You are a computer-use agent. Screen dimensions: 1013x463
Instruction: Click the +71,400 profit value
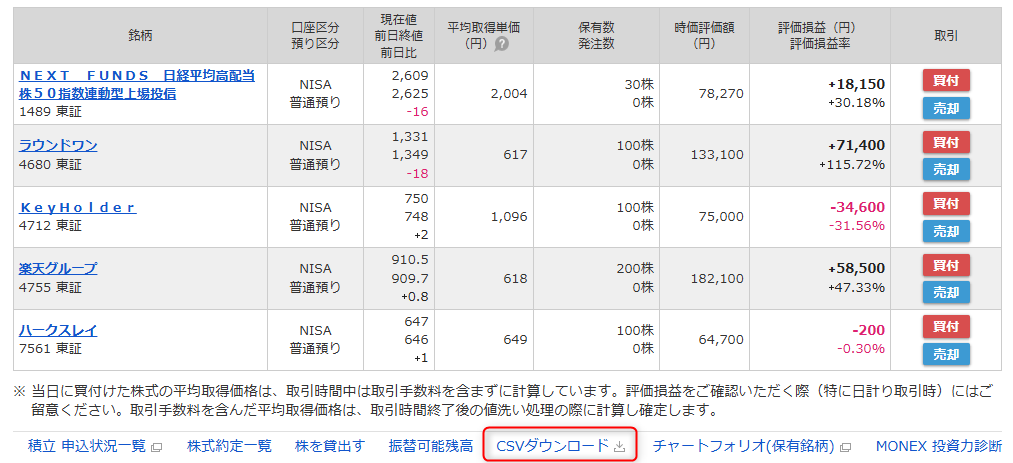[x=857, y=145]
